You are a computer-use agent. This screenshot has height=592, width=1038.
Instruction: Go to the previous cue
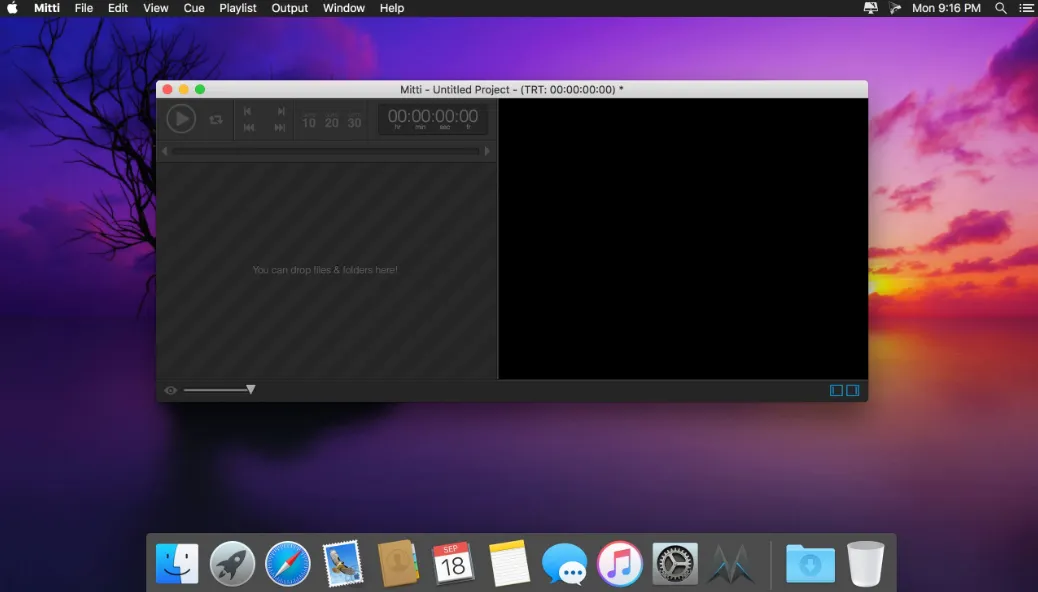248,111
